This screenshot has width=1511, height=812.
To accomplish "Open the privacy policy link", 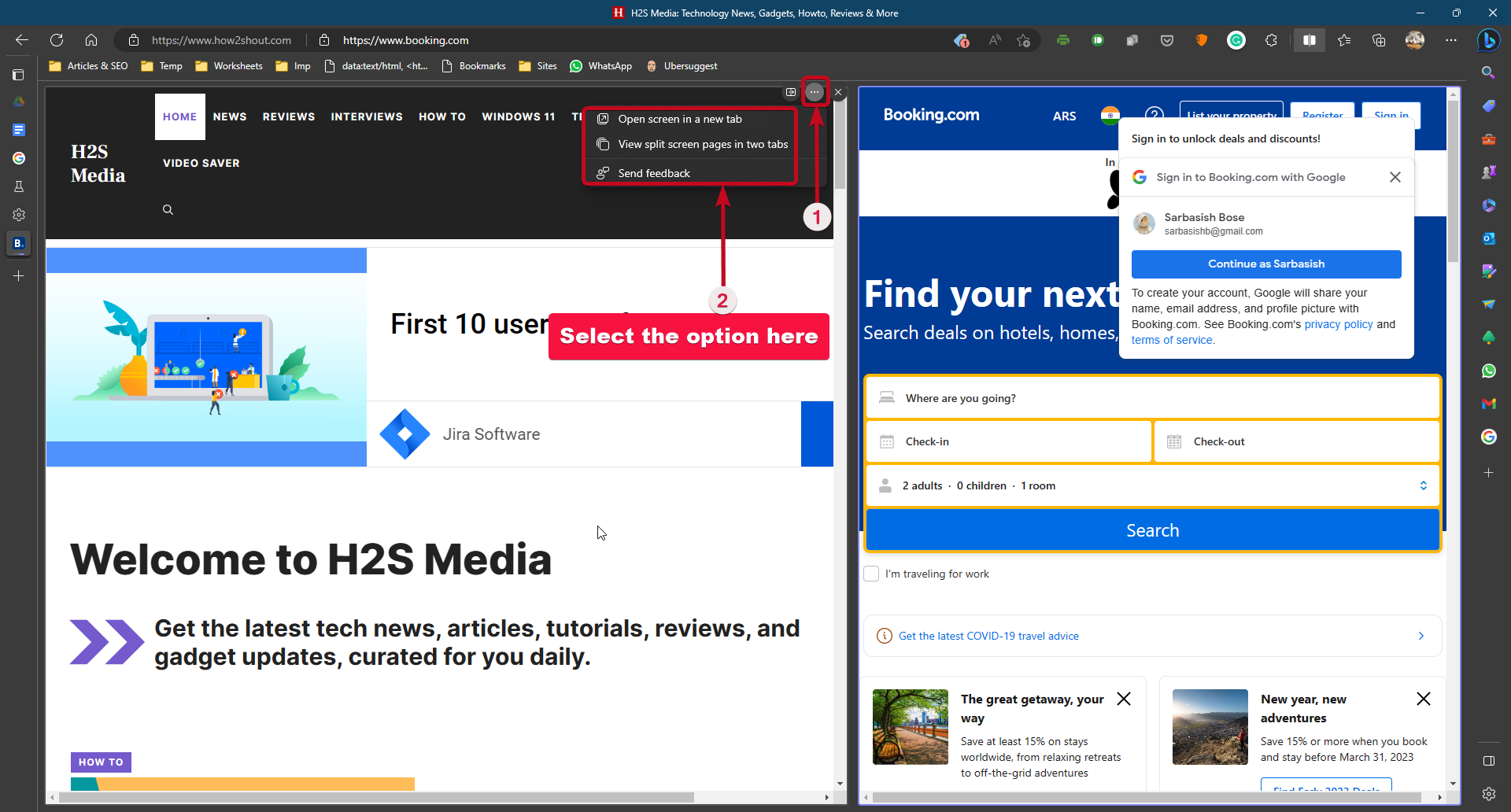I will point(1339,324).
